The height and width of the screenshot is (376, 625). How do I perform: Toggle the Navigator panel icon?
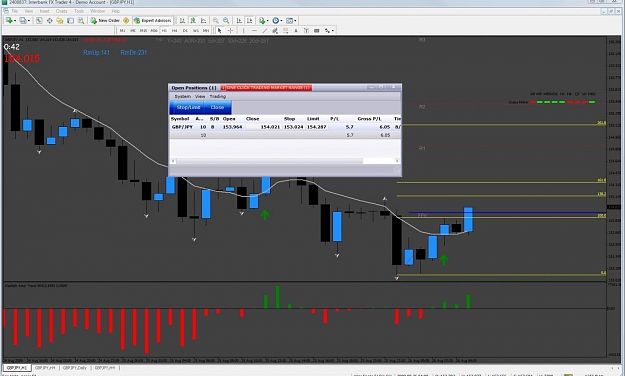pyautogui.click(x=60, y=20)
